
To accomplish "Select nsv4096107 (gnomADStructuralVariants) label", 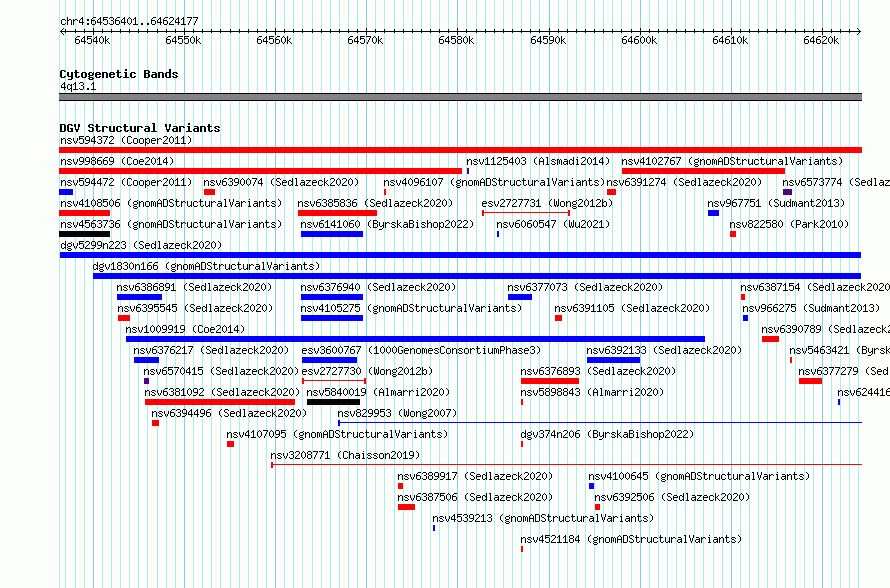I will pyautogui.click(x=494, y=182).
